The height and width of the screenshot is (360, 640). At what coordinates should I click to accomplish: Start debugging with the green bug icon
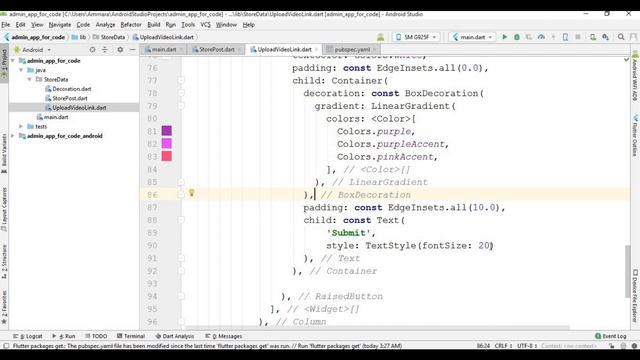tap(517, 37)
